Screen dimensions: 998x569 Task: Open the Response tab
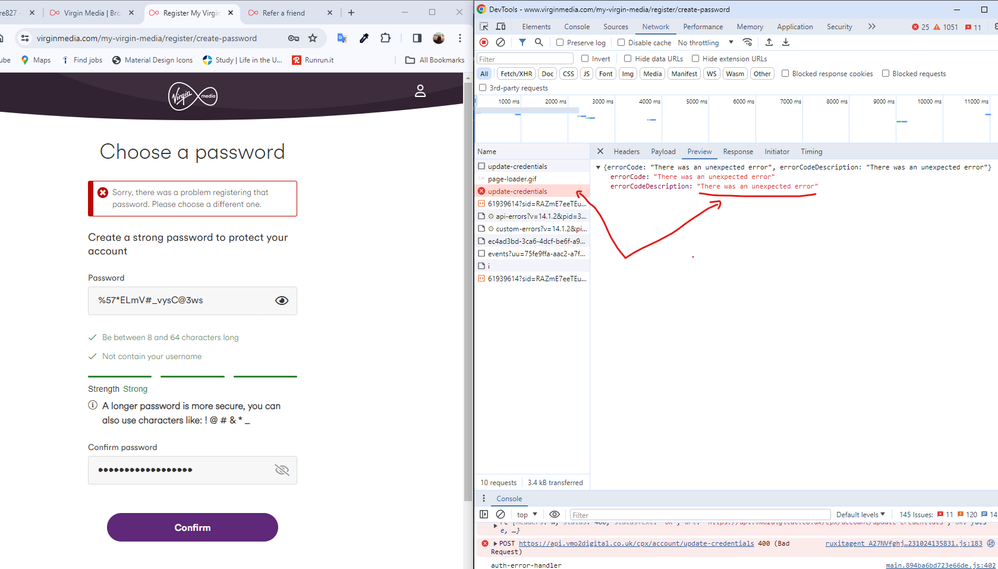738,151
